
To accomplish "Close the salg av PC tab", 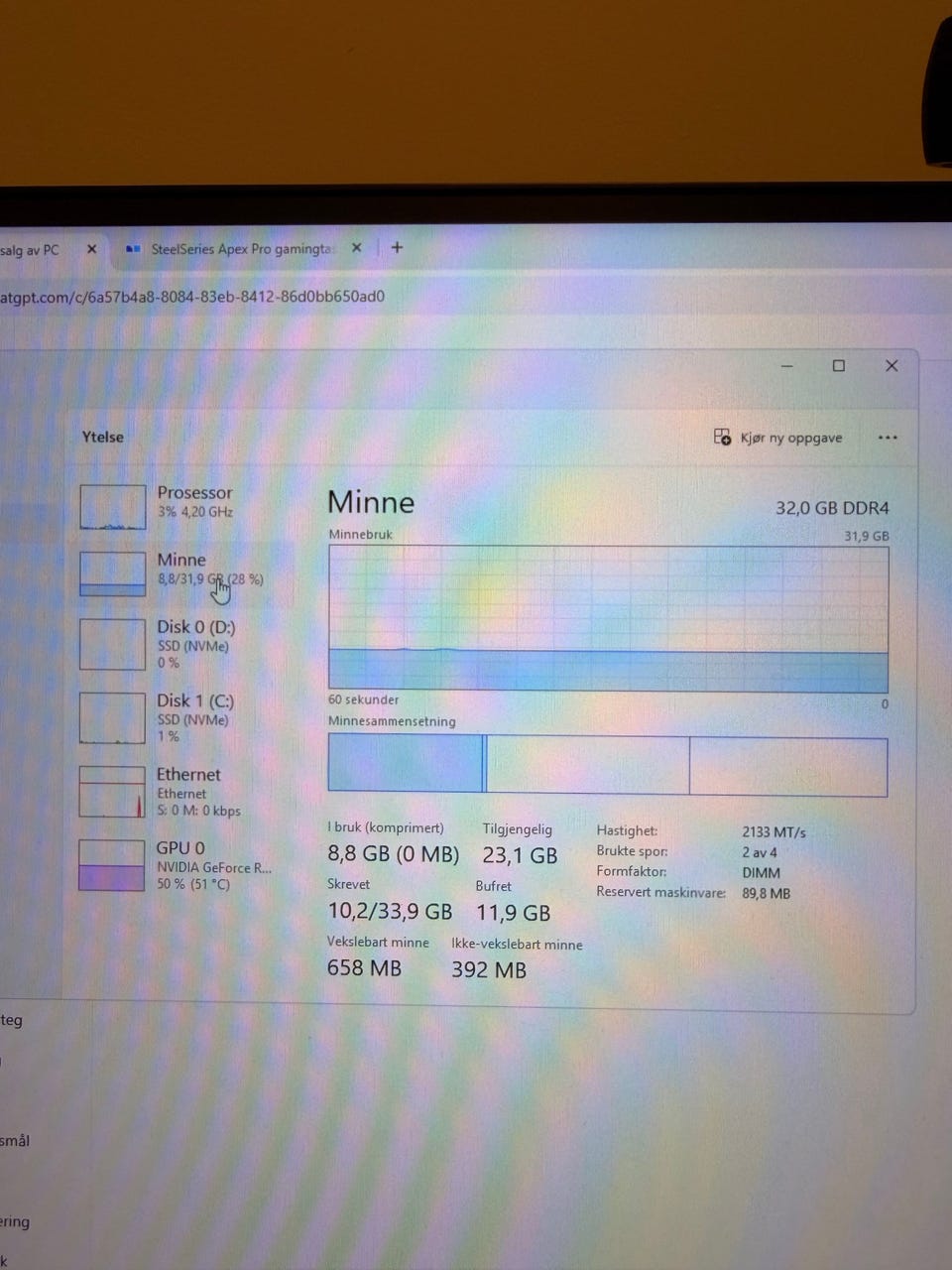I will (x=91, y=249).
